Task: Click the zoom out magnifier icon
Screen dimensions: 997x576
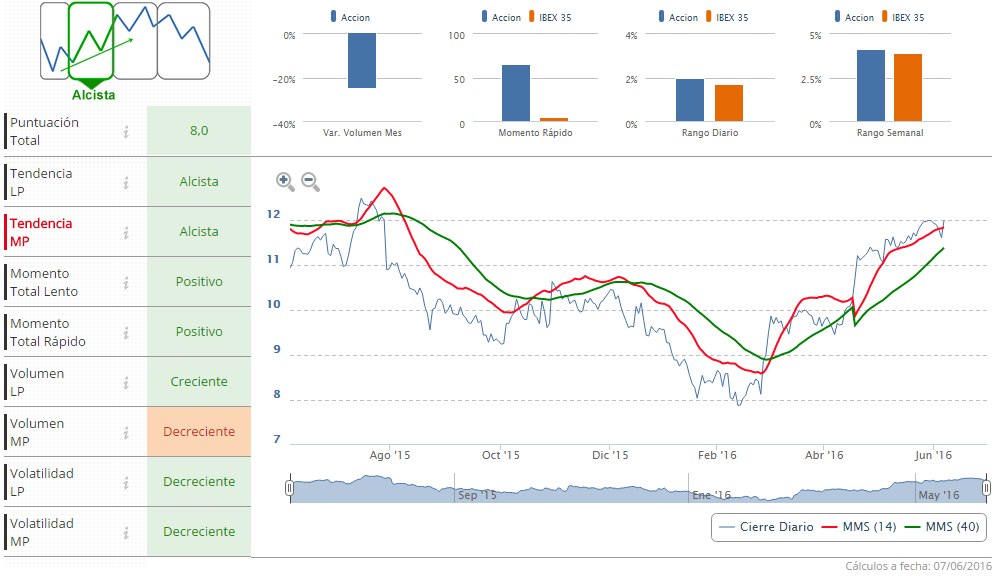Action: pyautogui.click(x=310, y=181)
